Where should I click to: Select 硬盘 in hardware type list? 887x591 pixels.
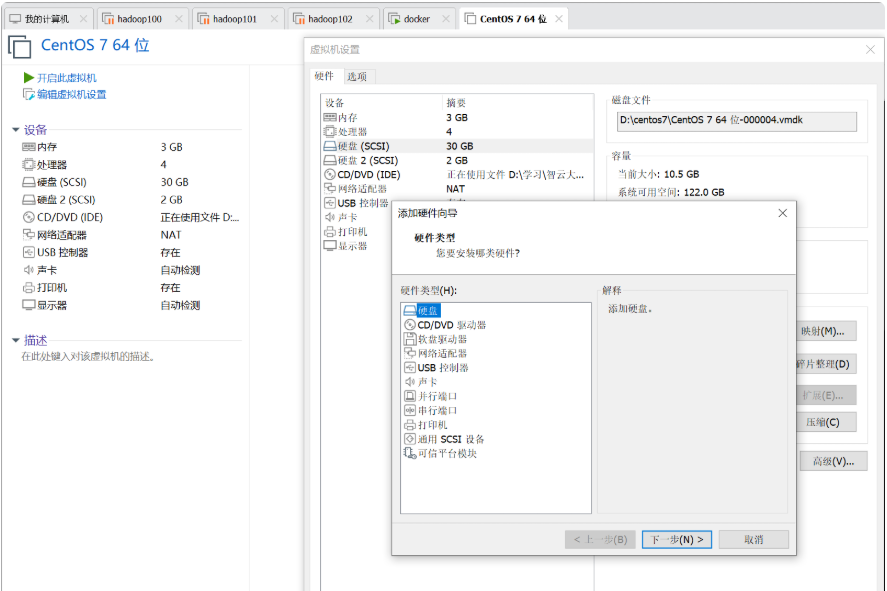pos(428,310)
